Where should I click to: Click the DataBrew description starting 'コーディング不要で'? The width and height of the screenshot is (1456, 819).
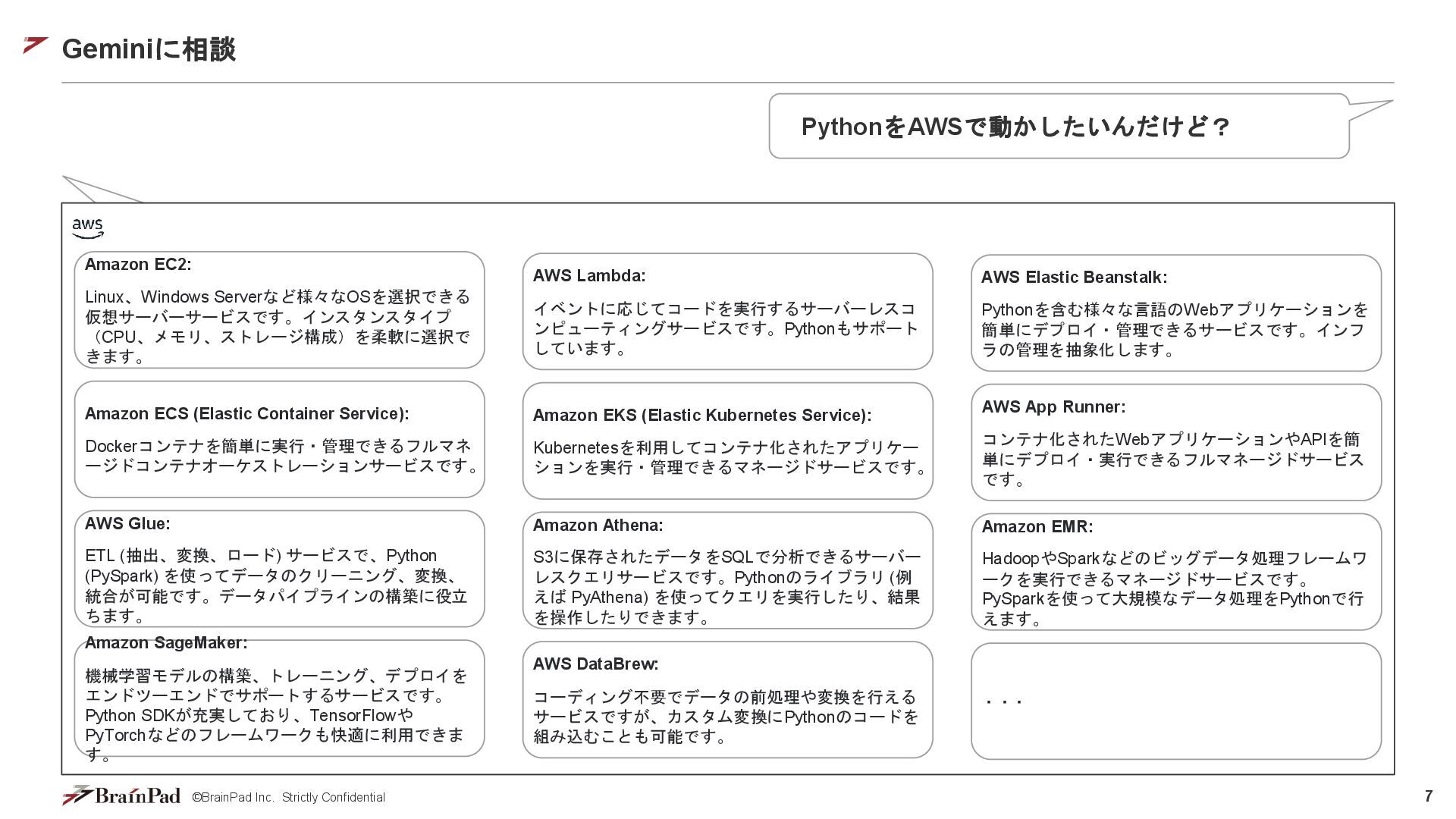(x=726, y=717)
